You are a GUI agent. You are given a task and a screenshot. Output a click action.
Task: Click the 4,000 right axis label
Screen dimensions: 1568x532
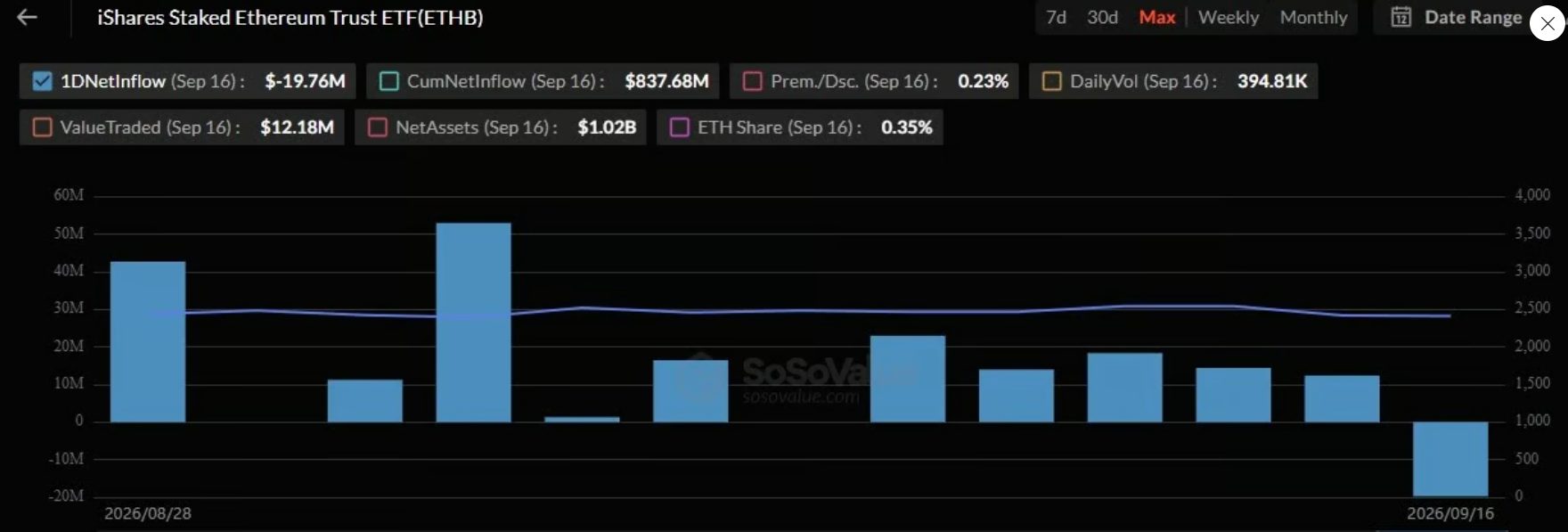tap(1532, 195)
